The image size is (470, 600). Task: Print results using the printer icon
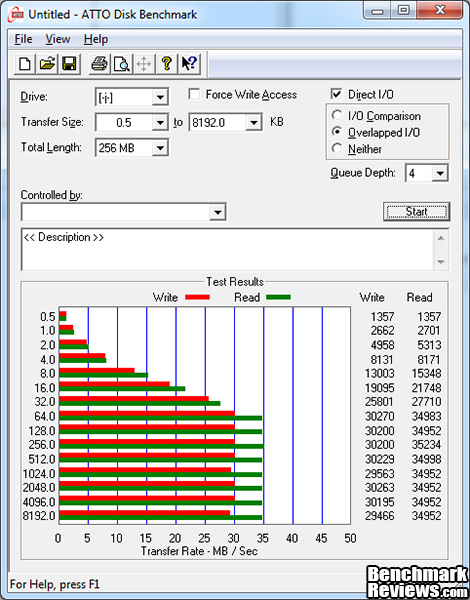[x=100, y=64]
